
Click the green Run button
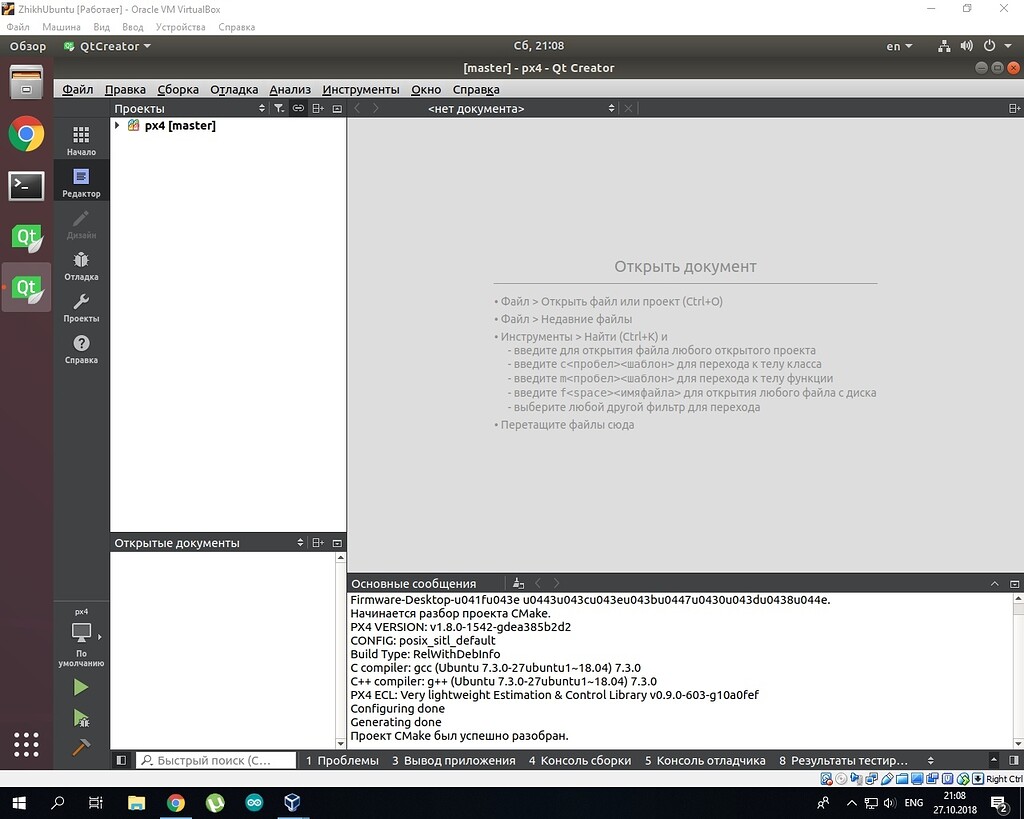click(81, 687)
